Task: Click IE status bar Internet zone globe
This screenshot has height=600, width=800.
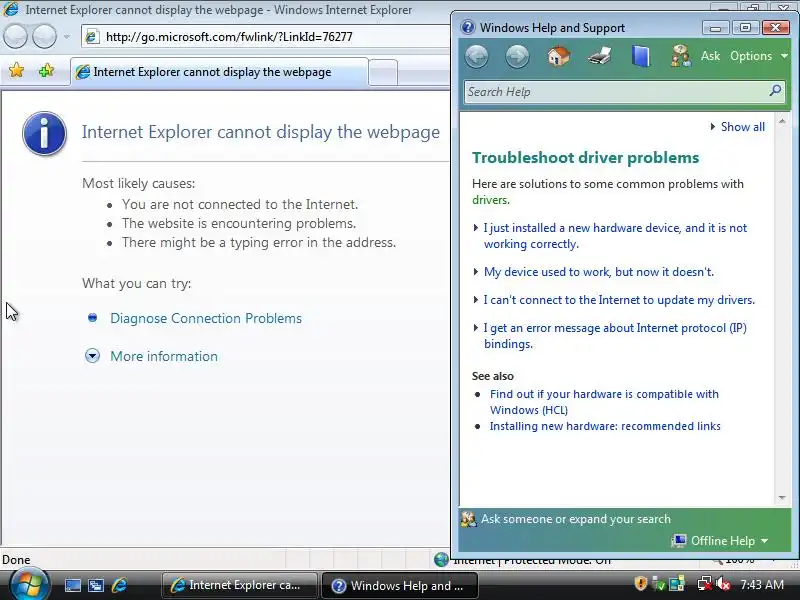Action: point(441,560)
